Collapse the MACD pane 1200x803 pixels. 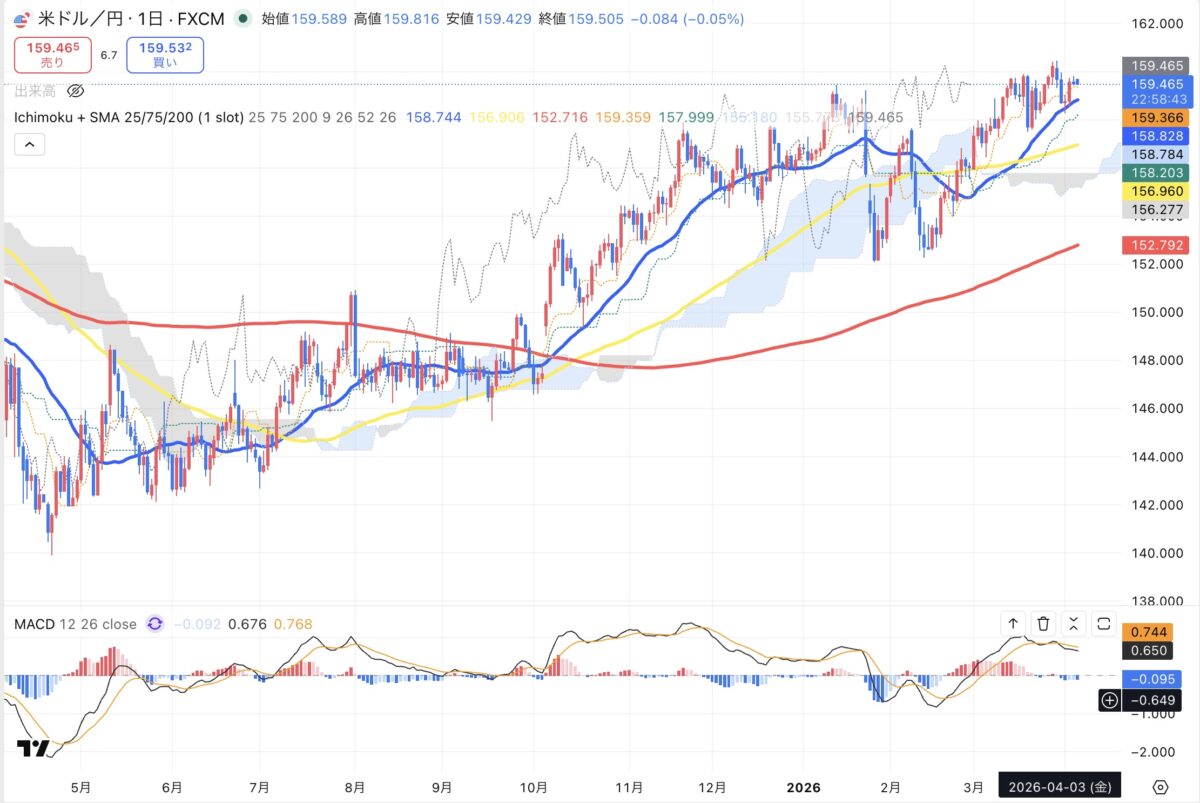tap(1073, 624)
